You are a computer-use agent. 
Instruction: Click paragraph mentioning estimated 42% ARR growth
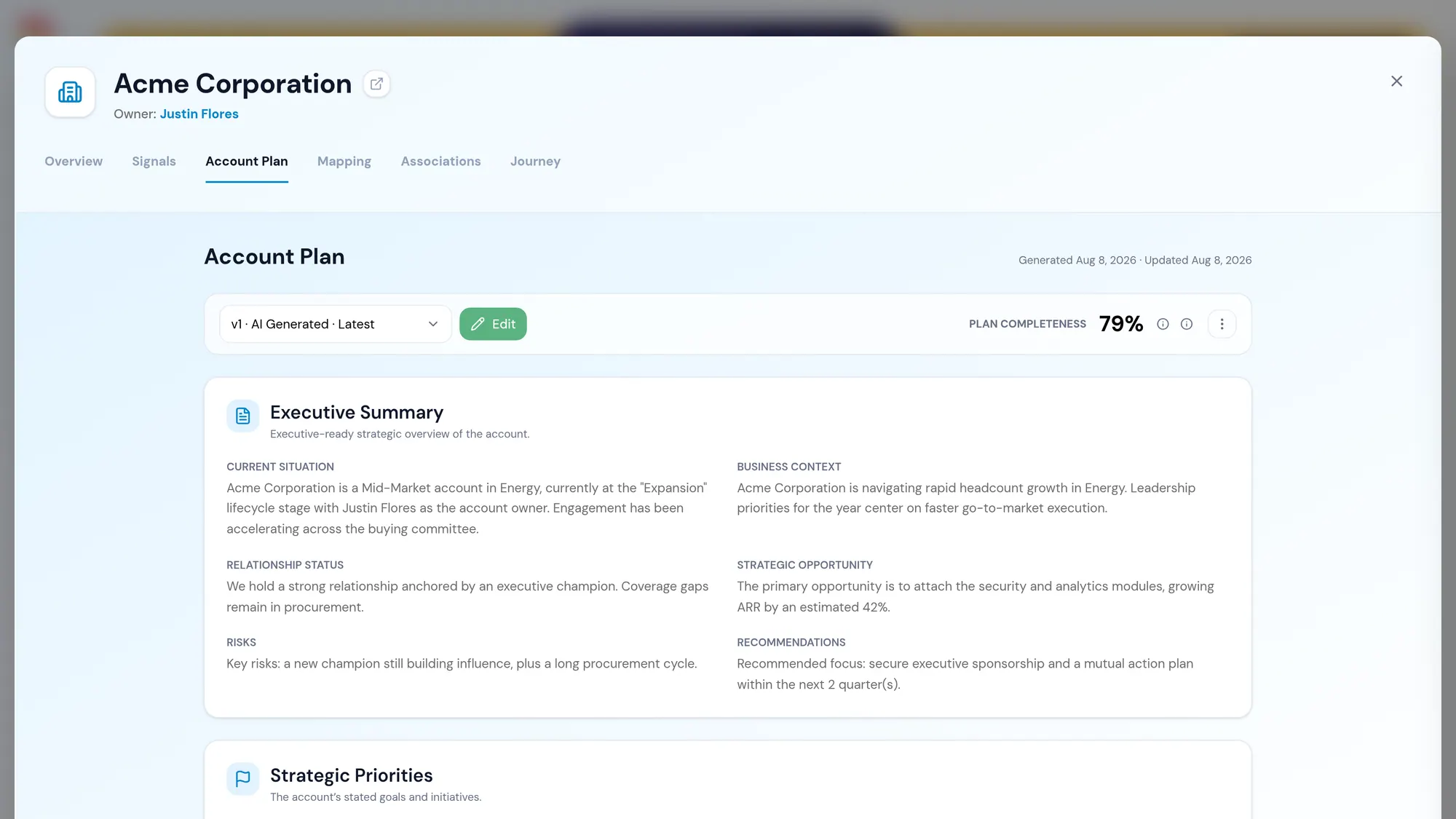[975, 596]
